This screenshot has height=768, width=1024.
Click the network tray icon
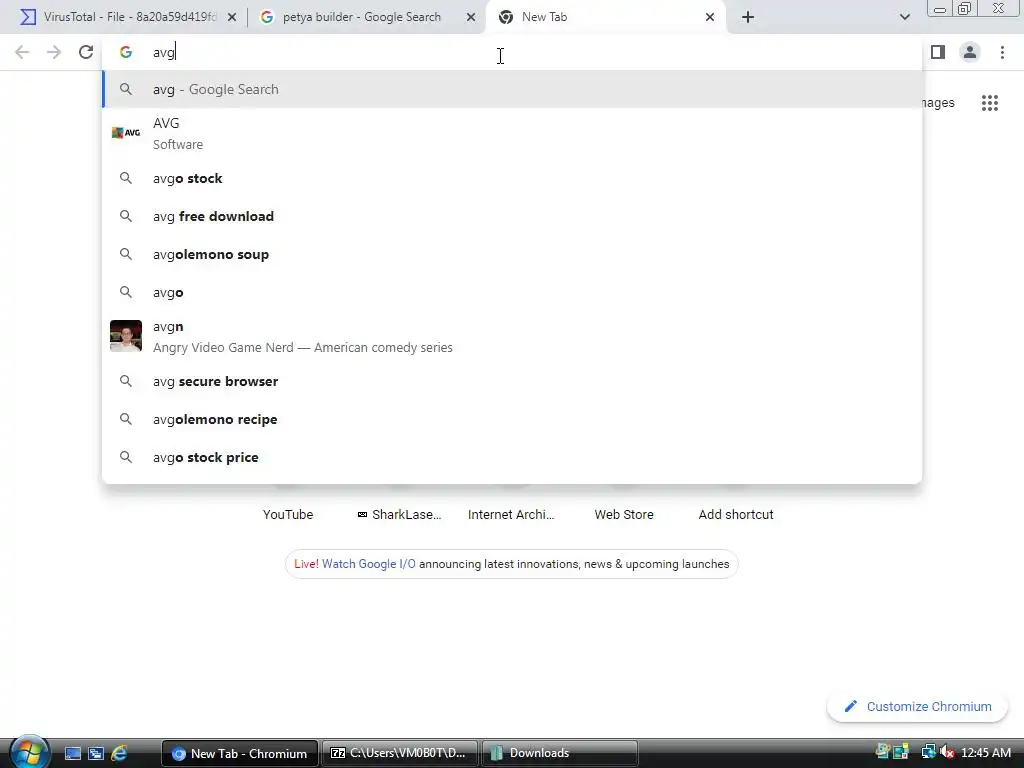tap(928, 752)
